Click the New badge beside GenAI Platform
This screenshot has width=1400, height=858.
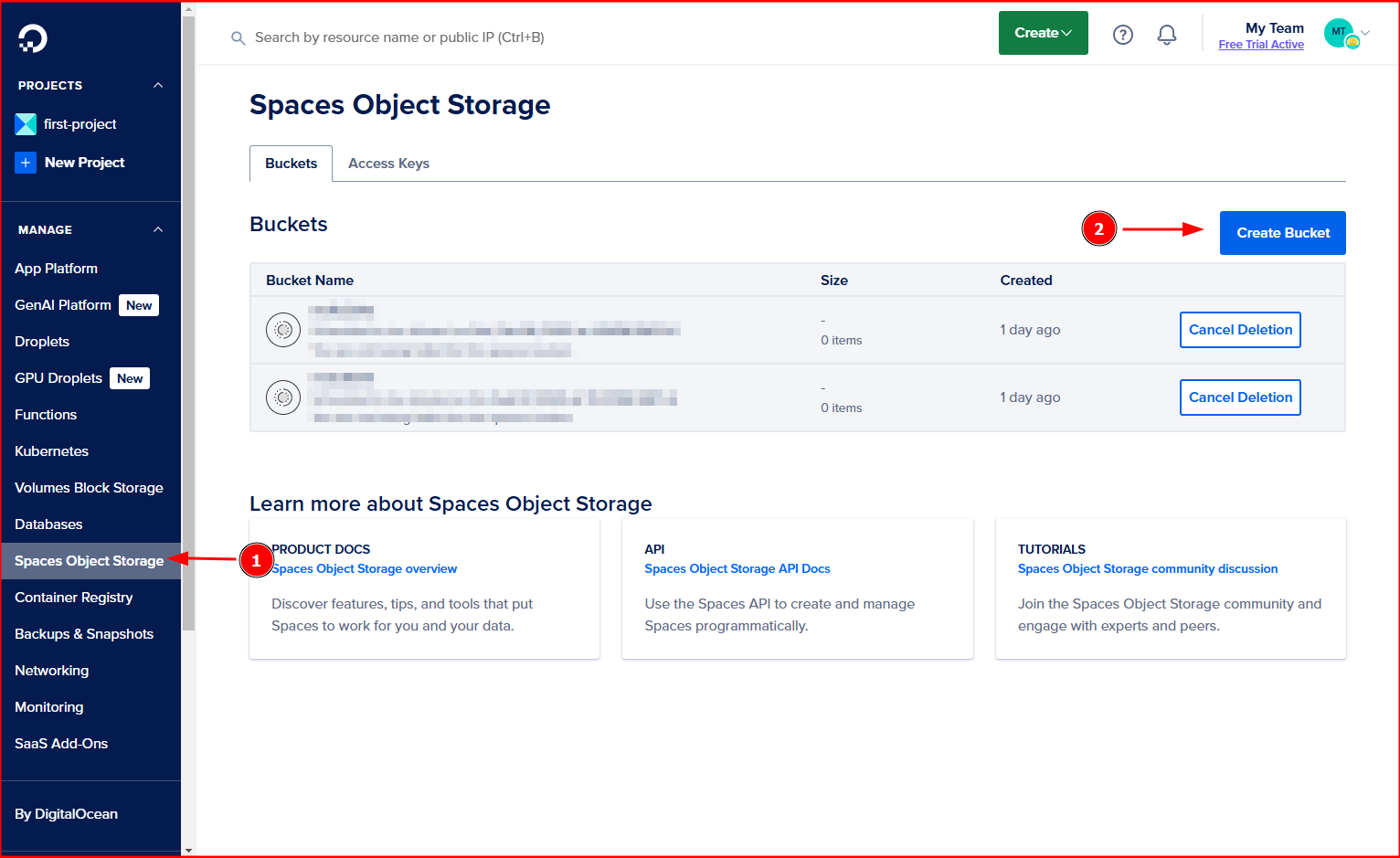pos(139,305)
